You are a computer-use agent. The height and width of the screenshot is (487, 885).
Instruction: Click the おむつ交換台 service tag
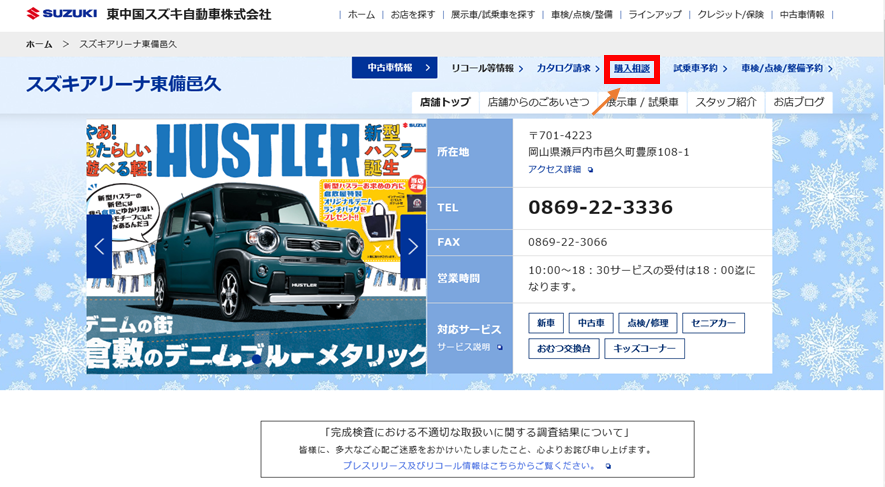[x=564, y=349]
